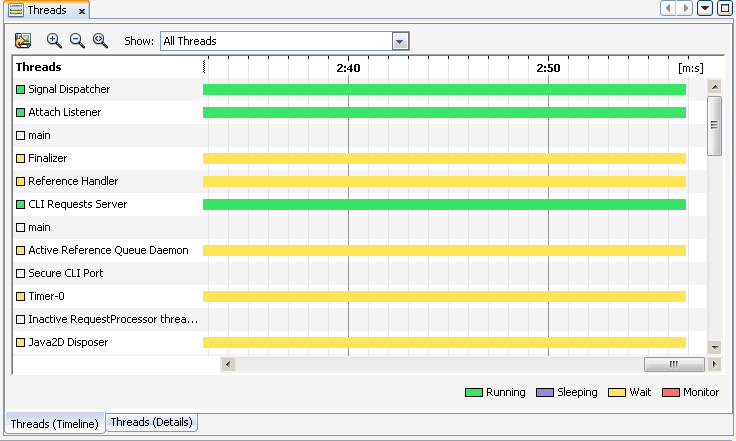Click the horizontal scrollbar thumb
This screenshot has height=441, width=736.
(x=674, y=364)
